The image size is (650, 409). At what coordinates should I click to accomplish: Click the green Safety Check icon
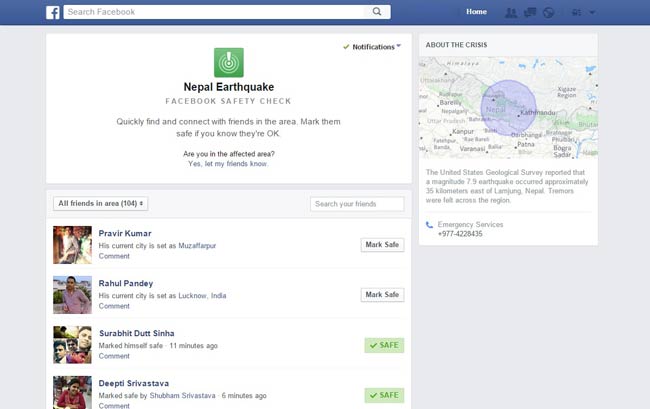(x=228, y=63)
